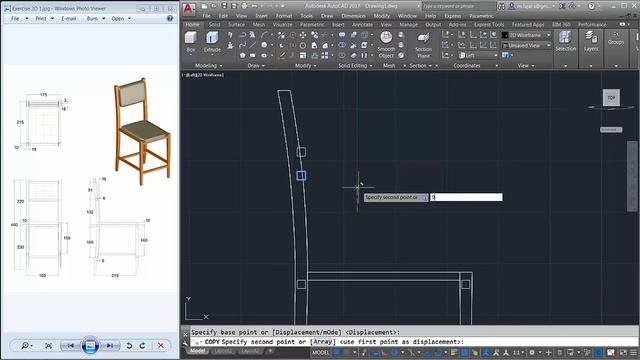This screenshot has height=360, width=640.
Task: Go to previous image in Photo Viewer
Action: point(71,346)
